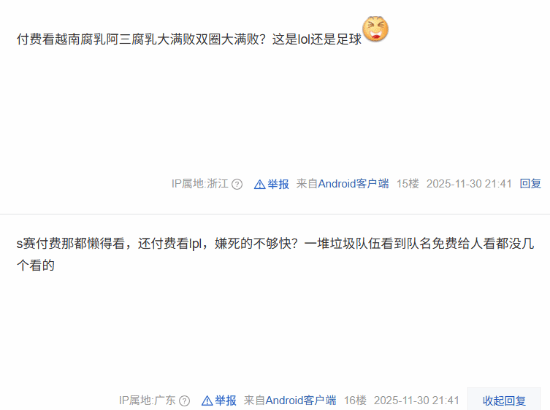Click the divider line between 15楼 and 16楼
The height and width of the screenshot is (410, 550).
275,214
